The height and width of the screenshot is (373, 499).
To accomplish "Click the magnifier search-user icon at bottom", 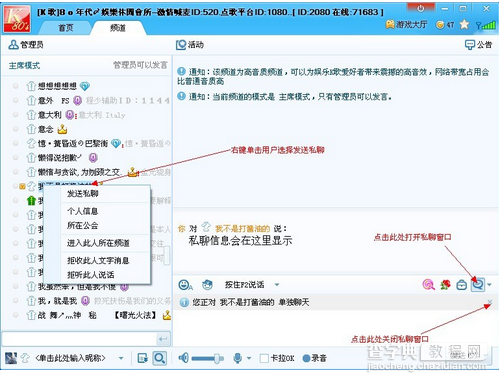I will (x=160, y=358).
